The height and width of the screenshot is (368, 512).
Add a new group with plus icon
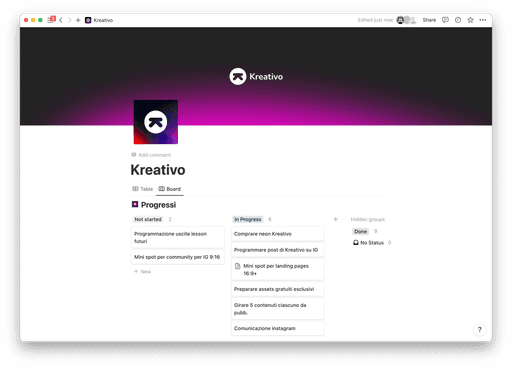336,219
